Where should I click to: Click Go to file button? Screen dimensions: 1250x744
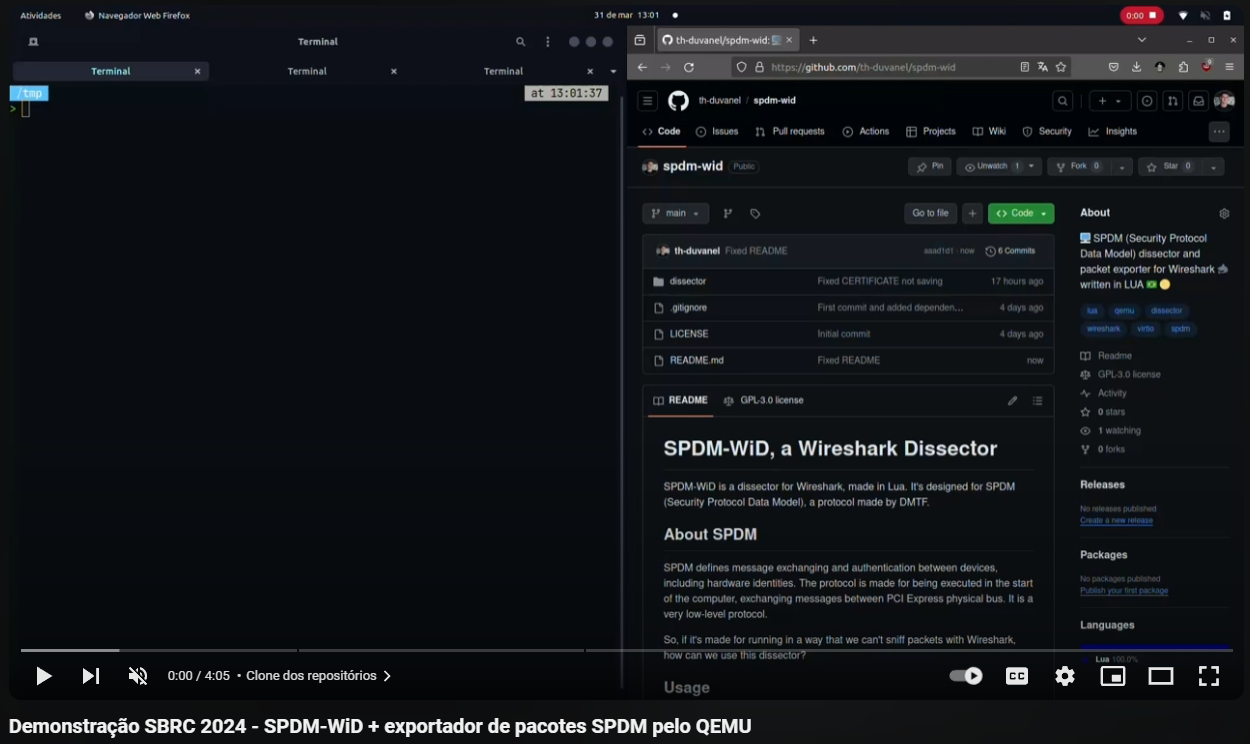point(930,213)
